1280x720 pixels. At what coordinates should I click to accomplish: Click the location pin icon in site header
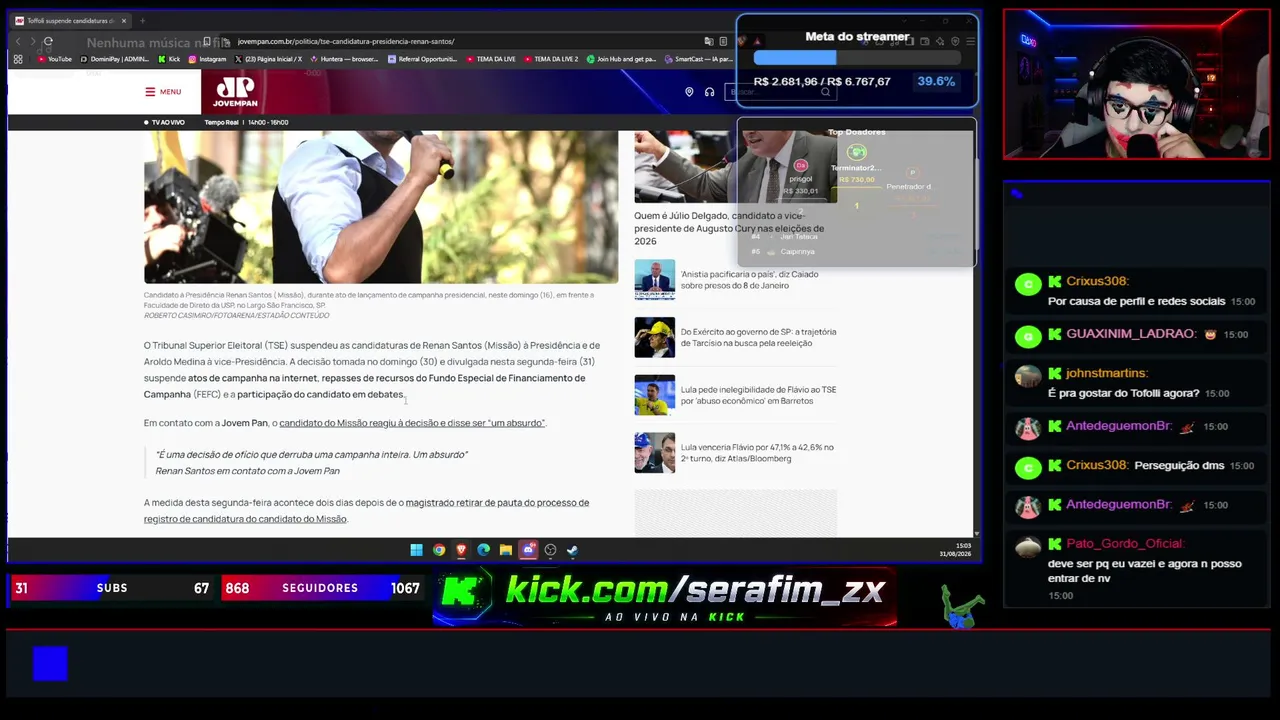coord(689,92)
